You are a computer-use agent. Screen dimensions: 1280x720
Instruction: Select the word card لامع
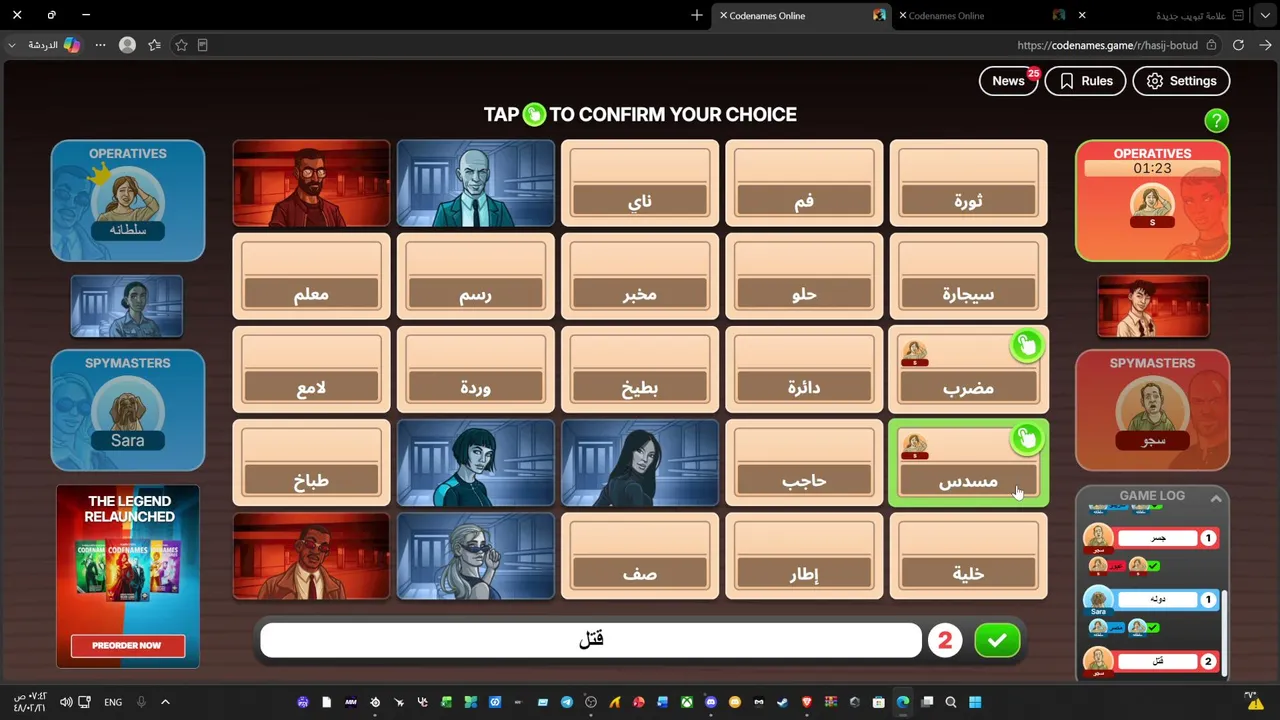[311, 370]
